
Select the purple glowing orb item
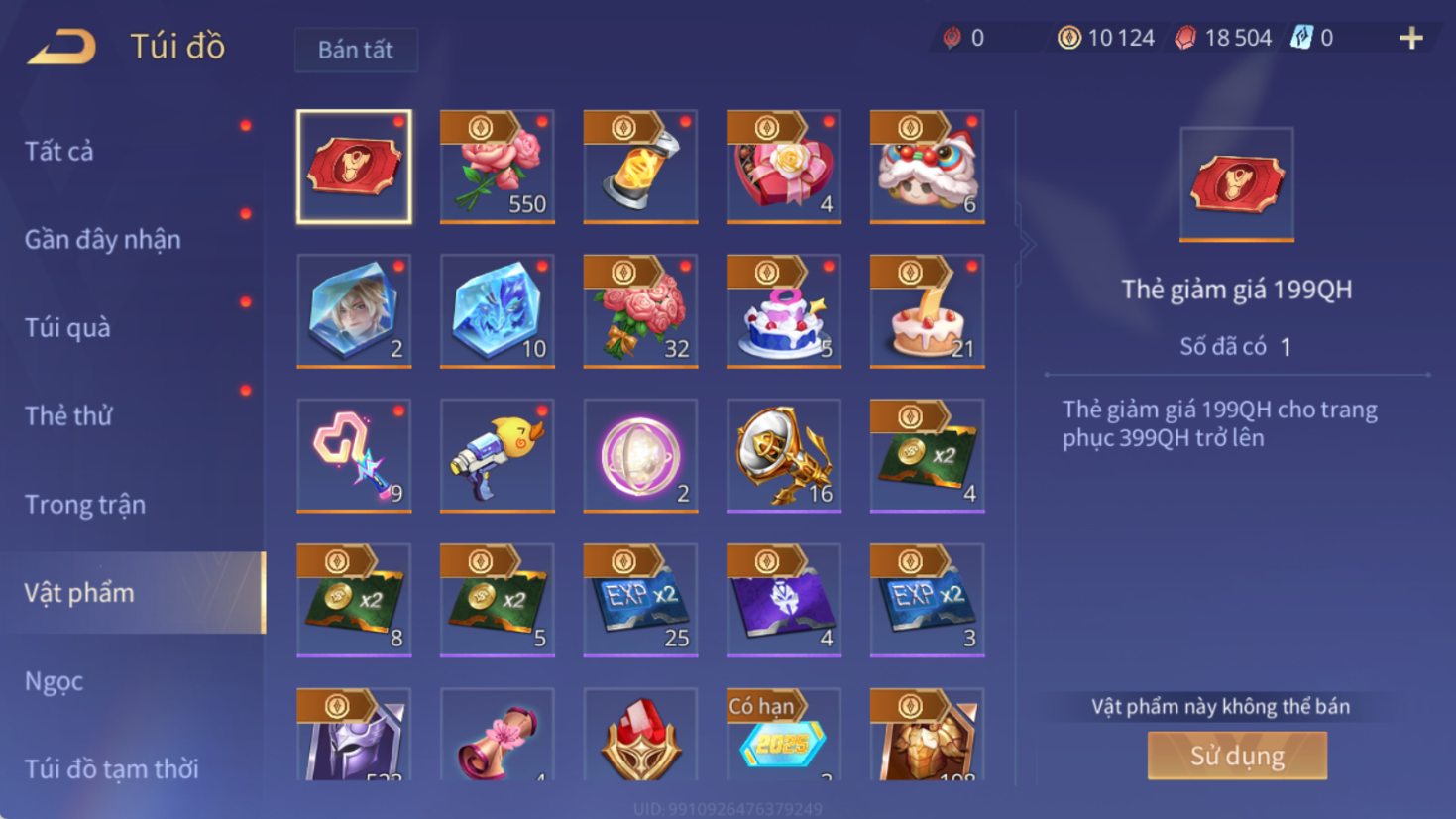[x=640, y=456]
